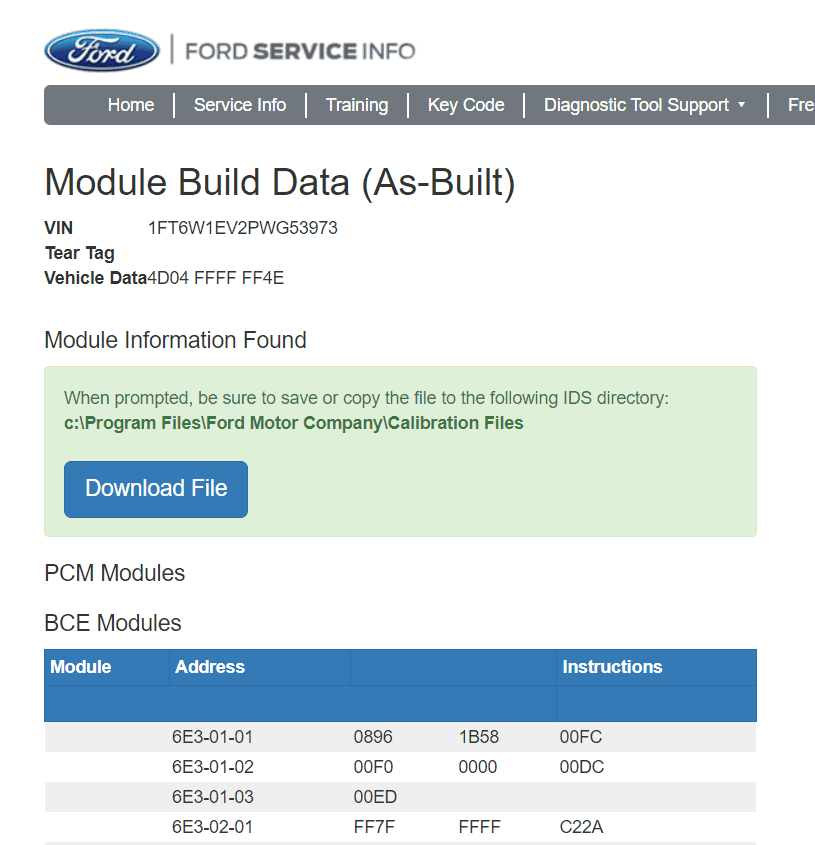This screenshot has height=845, width=815.
Task: Click the Download File button
Action: (x=155, y=489)
